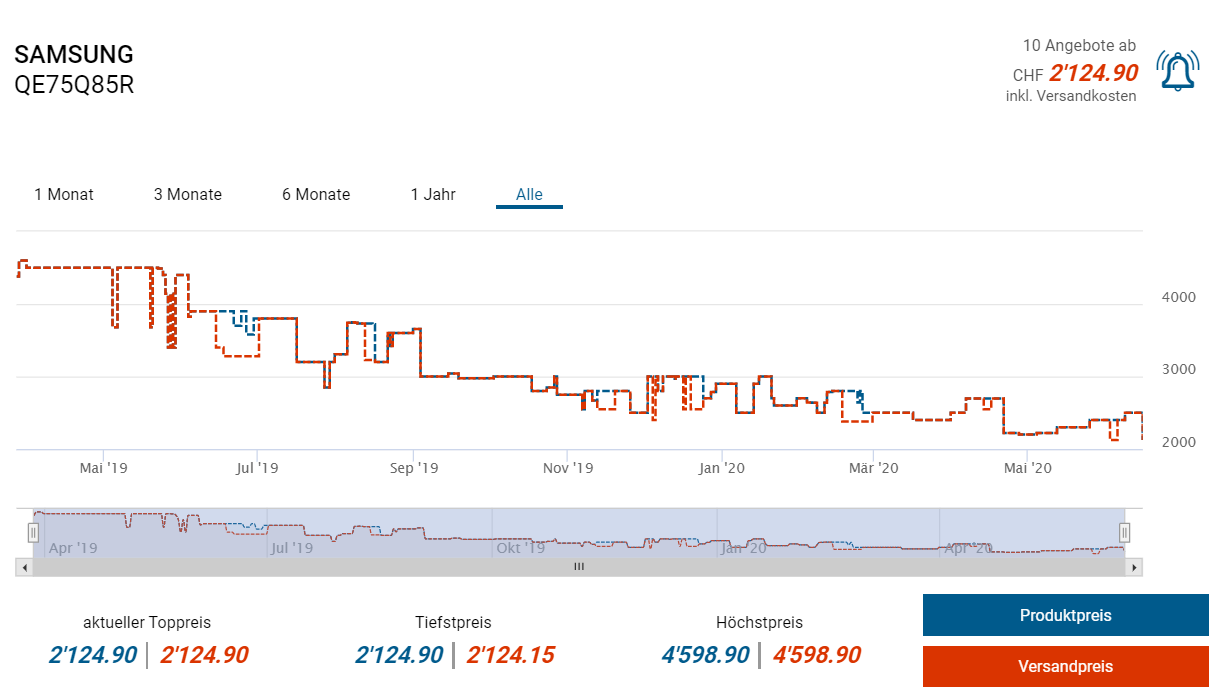Click the Jul '19 area in navigator
This screenshot has height=696, width=1217.
click(x=292, y=547)
